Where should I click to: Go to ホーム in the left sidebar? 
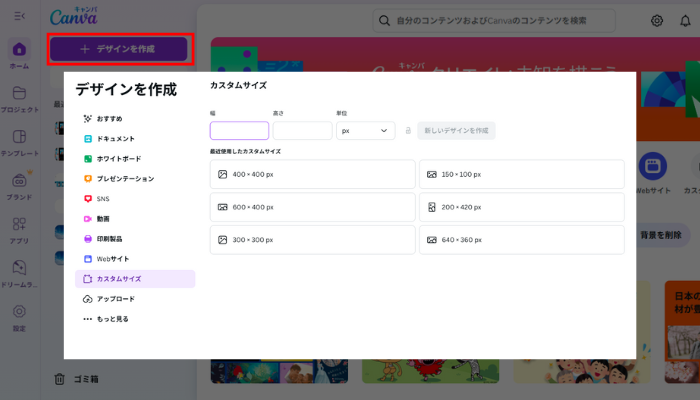[x=19, y=54]
